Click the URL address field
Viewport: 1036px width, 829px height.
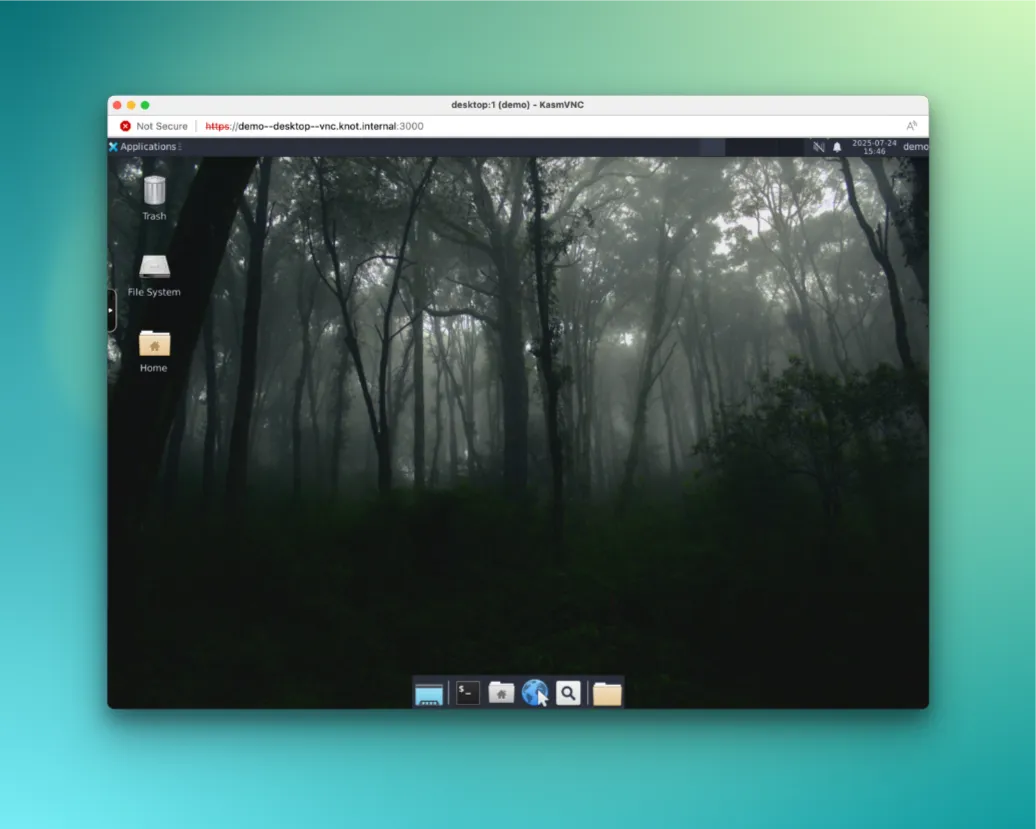pyautogui.click(x=314, y=126)
